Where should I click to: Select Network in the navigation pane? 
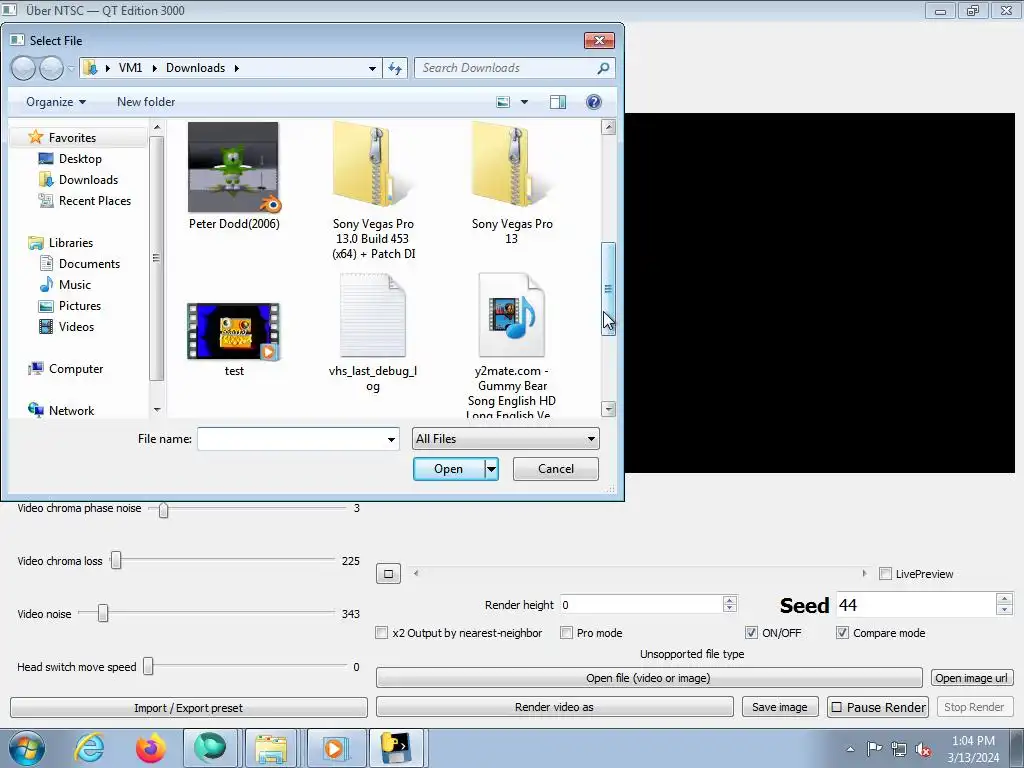pyautogui.click(x=71, y=411)
